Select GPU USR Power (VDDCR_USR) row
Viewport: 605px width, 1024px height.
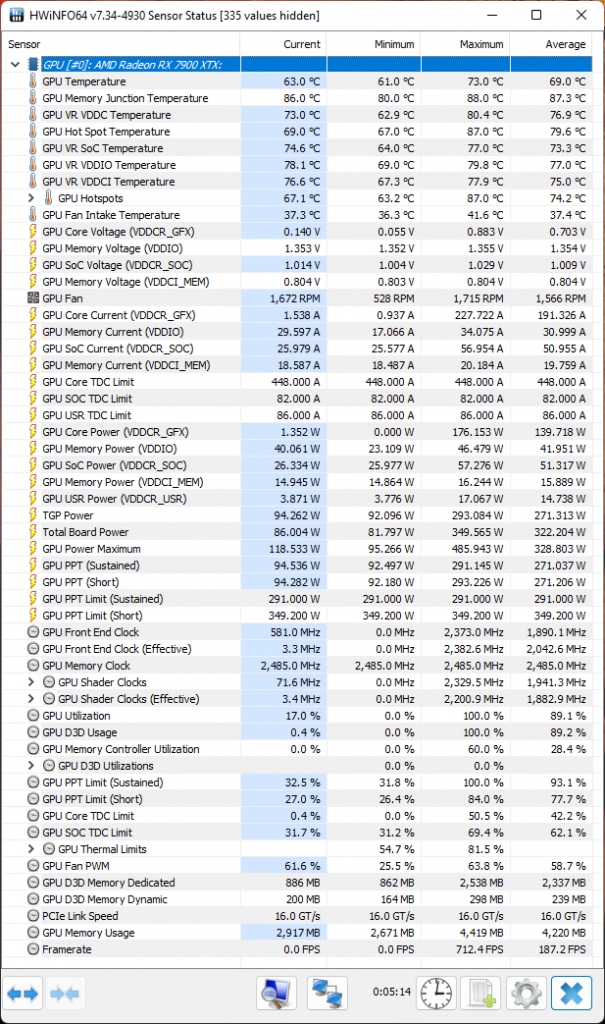pos(297,498)
